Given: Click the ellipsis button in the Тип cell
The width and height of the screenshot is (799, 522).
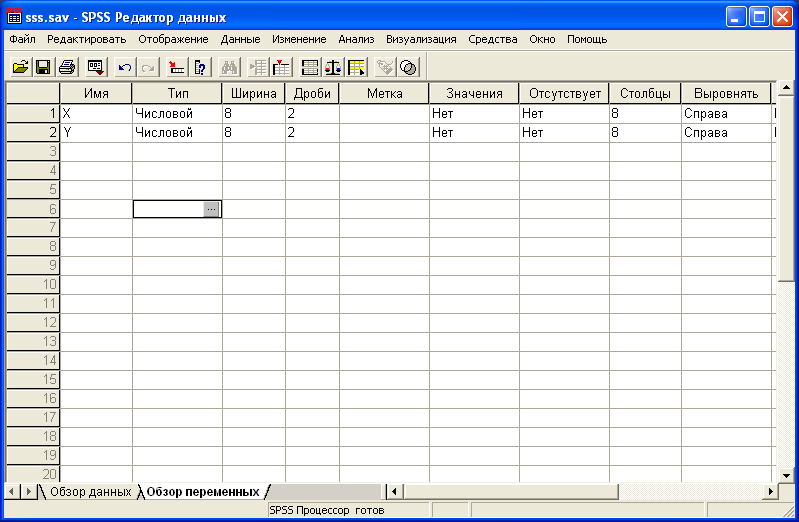Looking at the screenshot, I should pos(211,209).
